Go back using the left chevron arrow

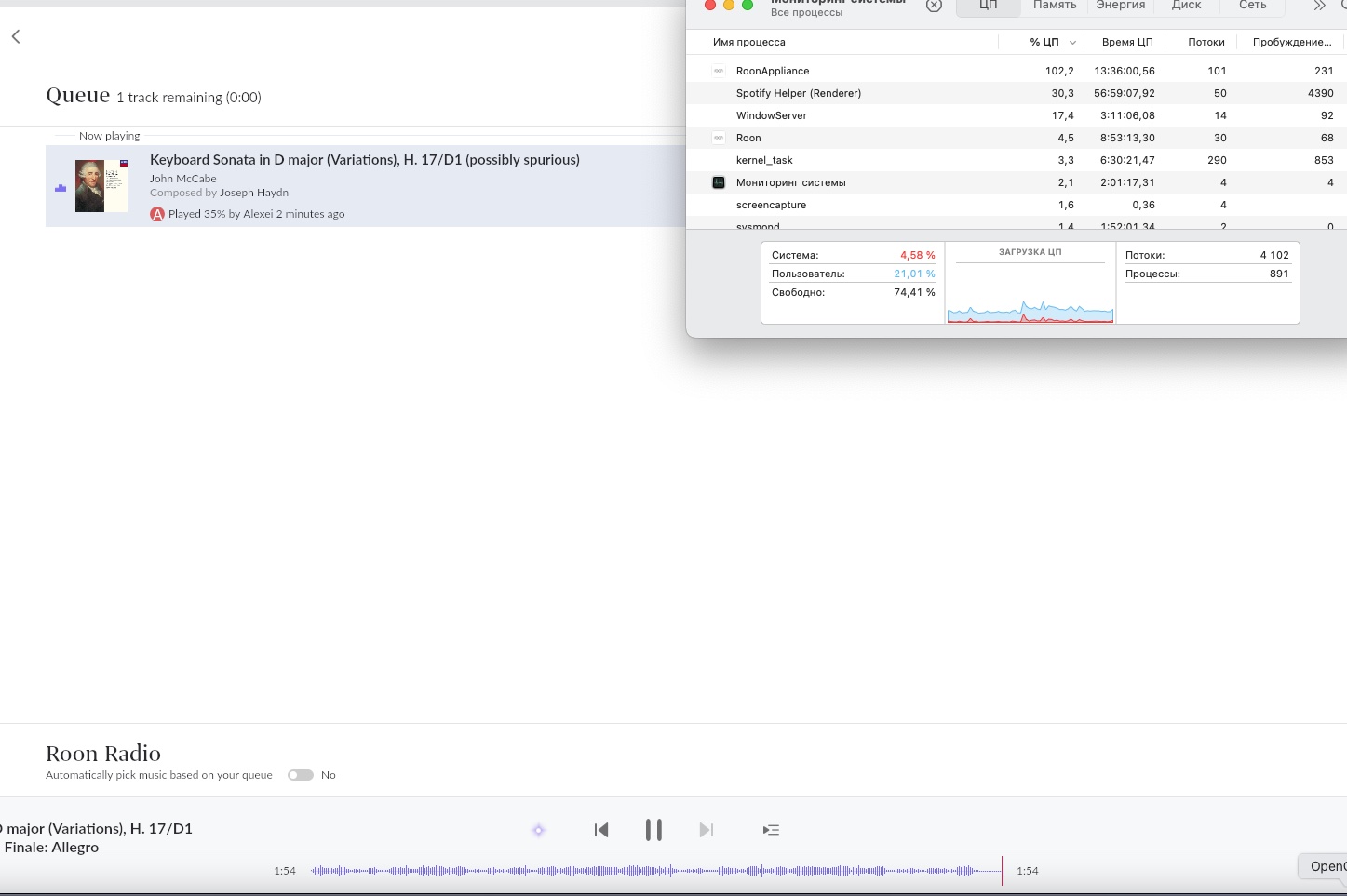(16, 36)
